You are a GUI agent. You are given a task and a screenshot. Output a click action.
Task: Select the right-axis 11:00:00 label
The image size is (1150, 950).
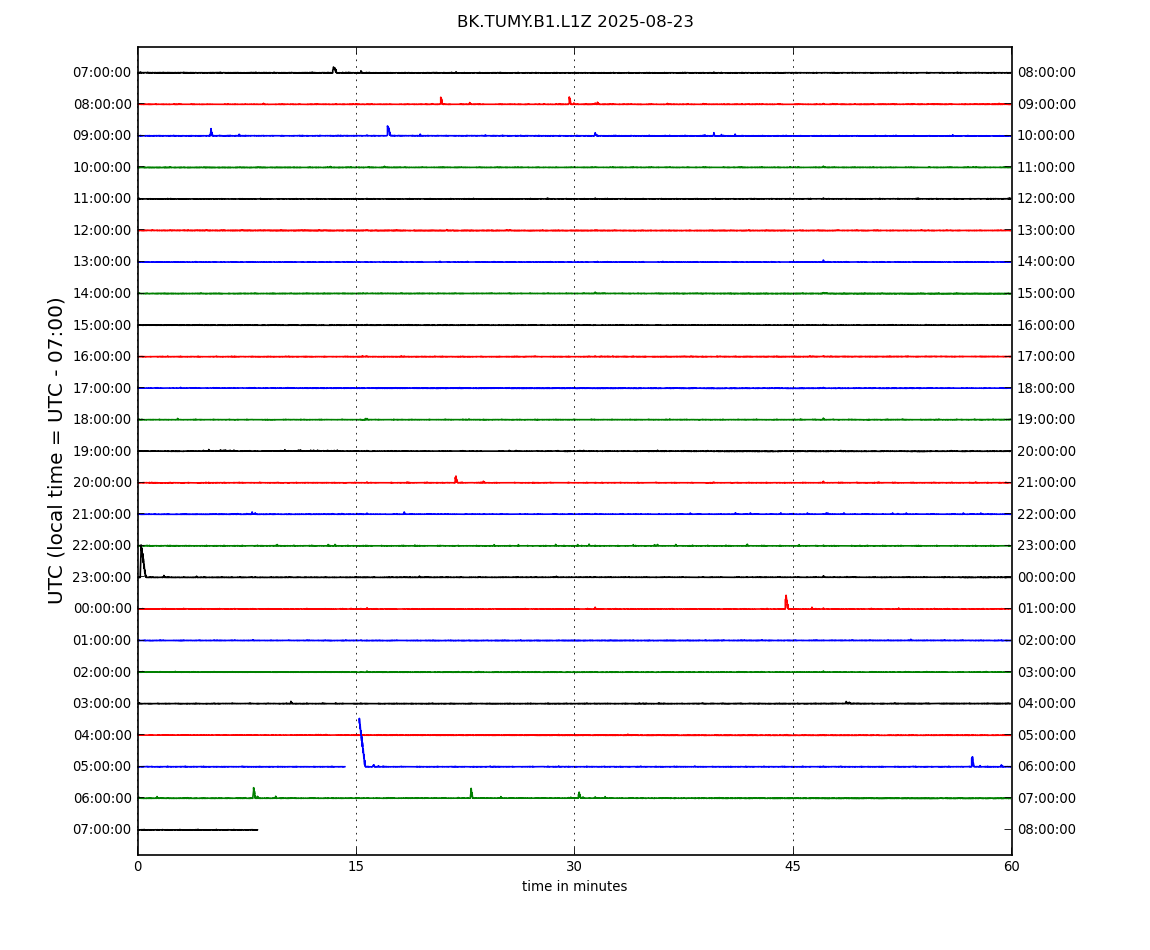pyautogui.click(x=1047, y=167)
